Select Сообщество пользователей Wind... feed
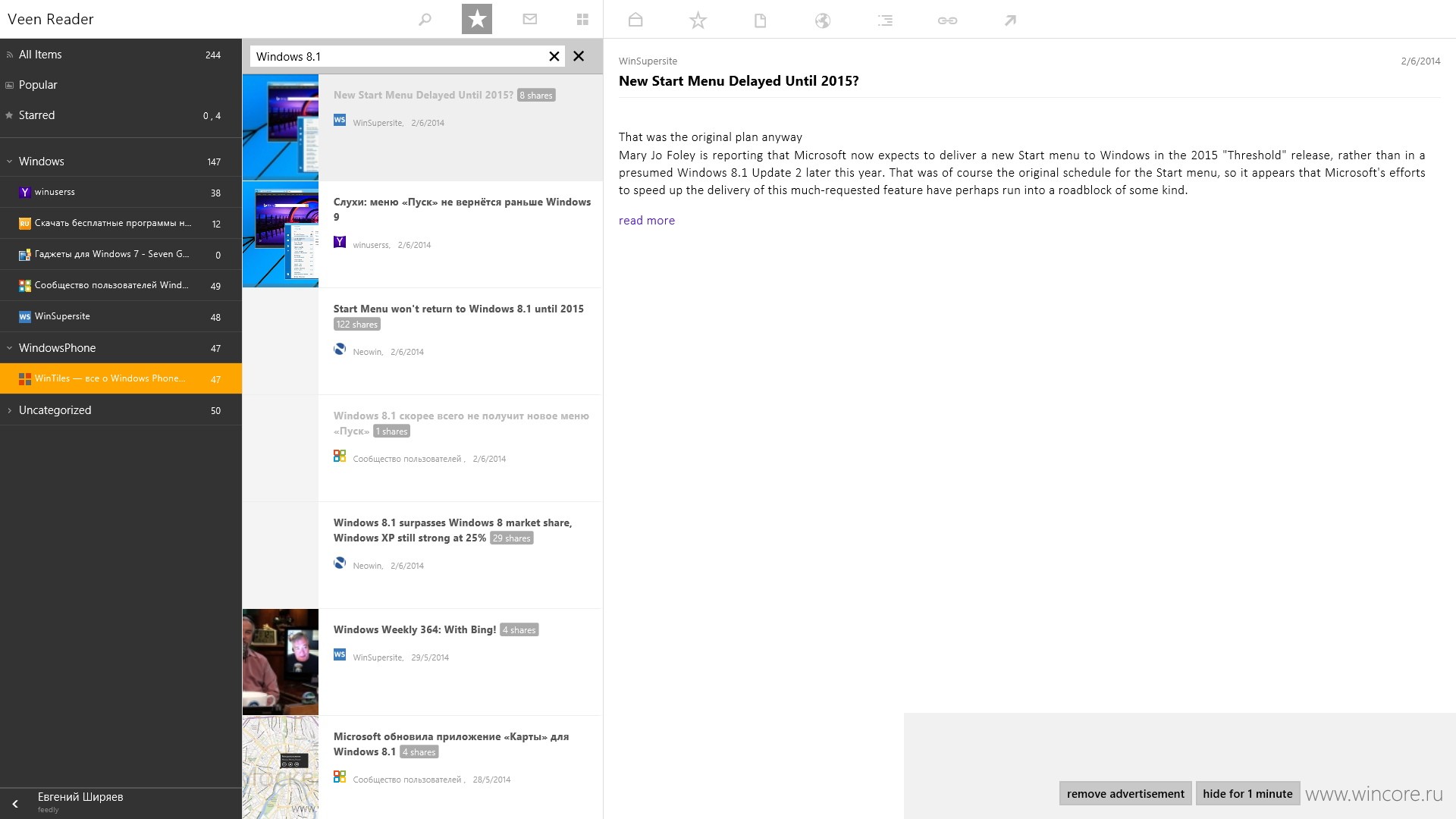Screen dimensions: 1456x819 121,286
